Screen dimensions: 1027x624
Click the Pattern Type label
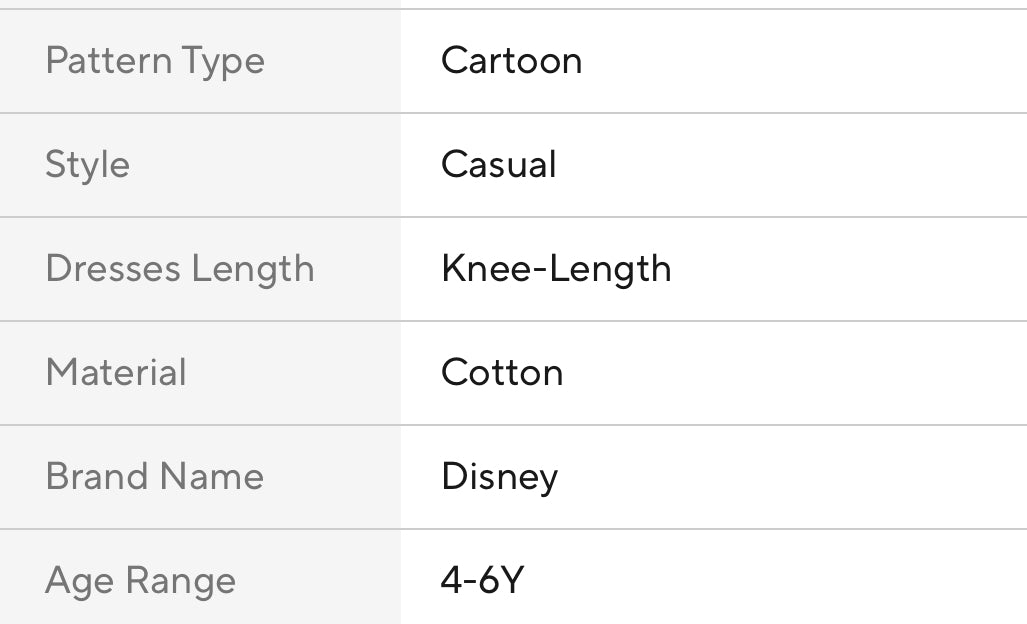click(x=155, y=61)
